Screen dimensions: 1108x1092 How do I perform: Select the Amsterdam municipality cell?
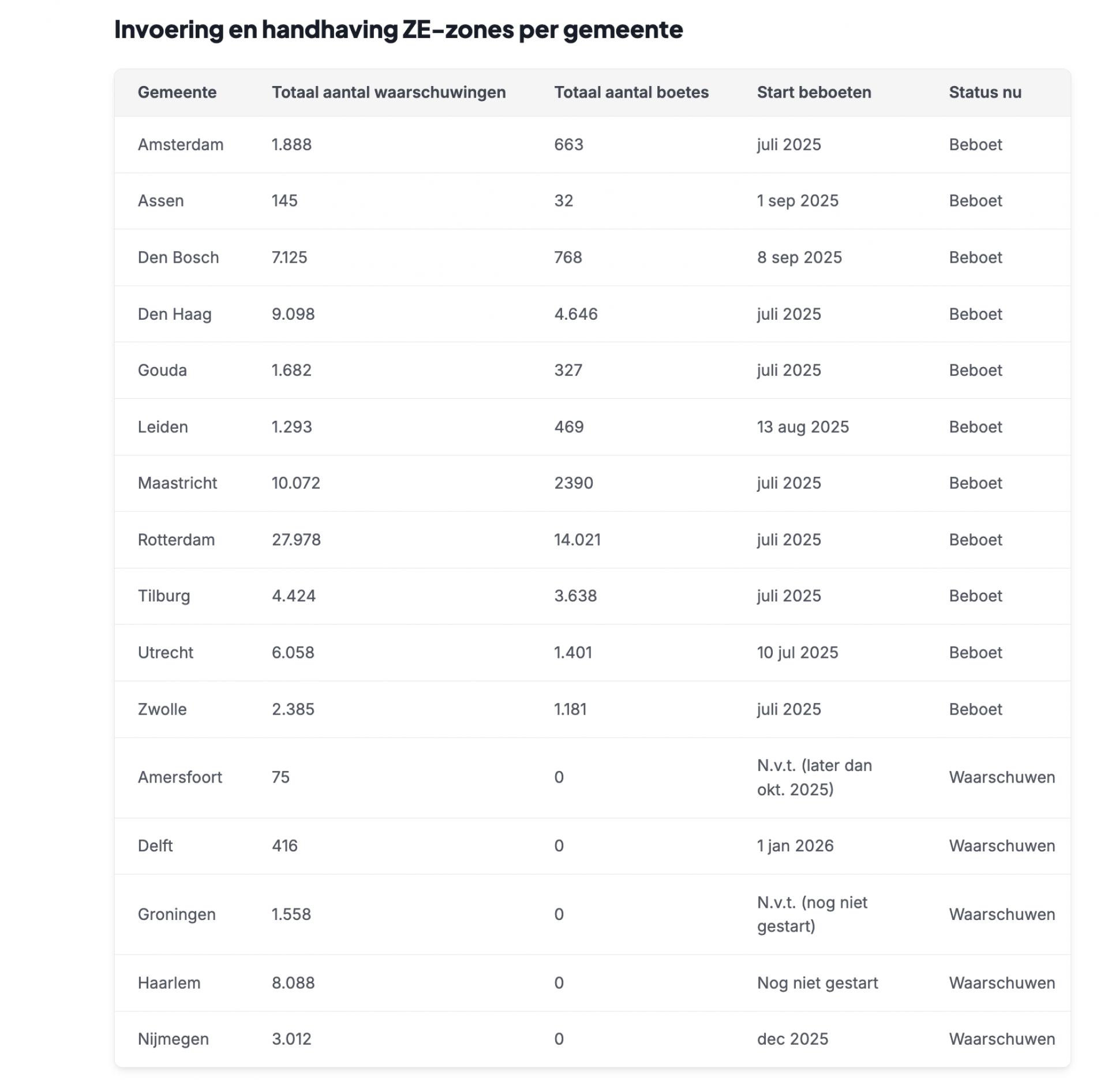click(x=180, y=144)
